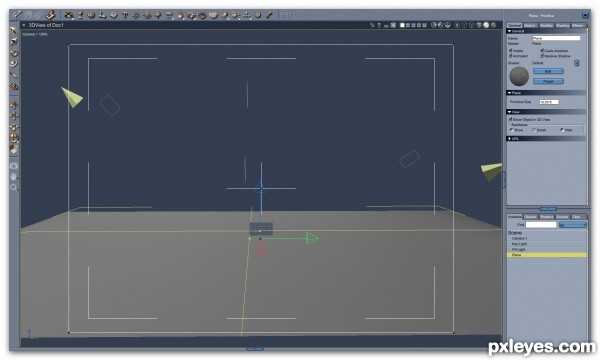Open the All filter dropdown next to Find

point(572,225)
